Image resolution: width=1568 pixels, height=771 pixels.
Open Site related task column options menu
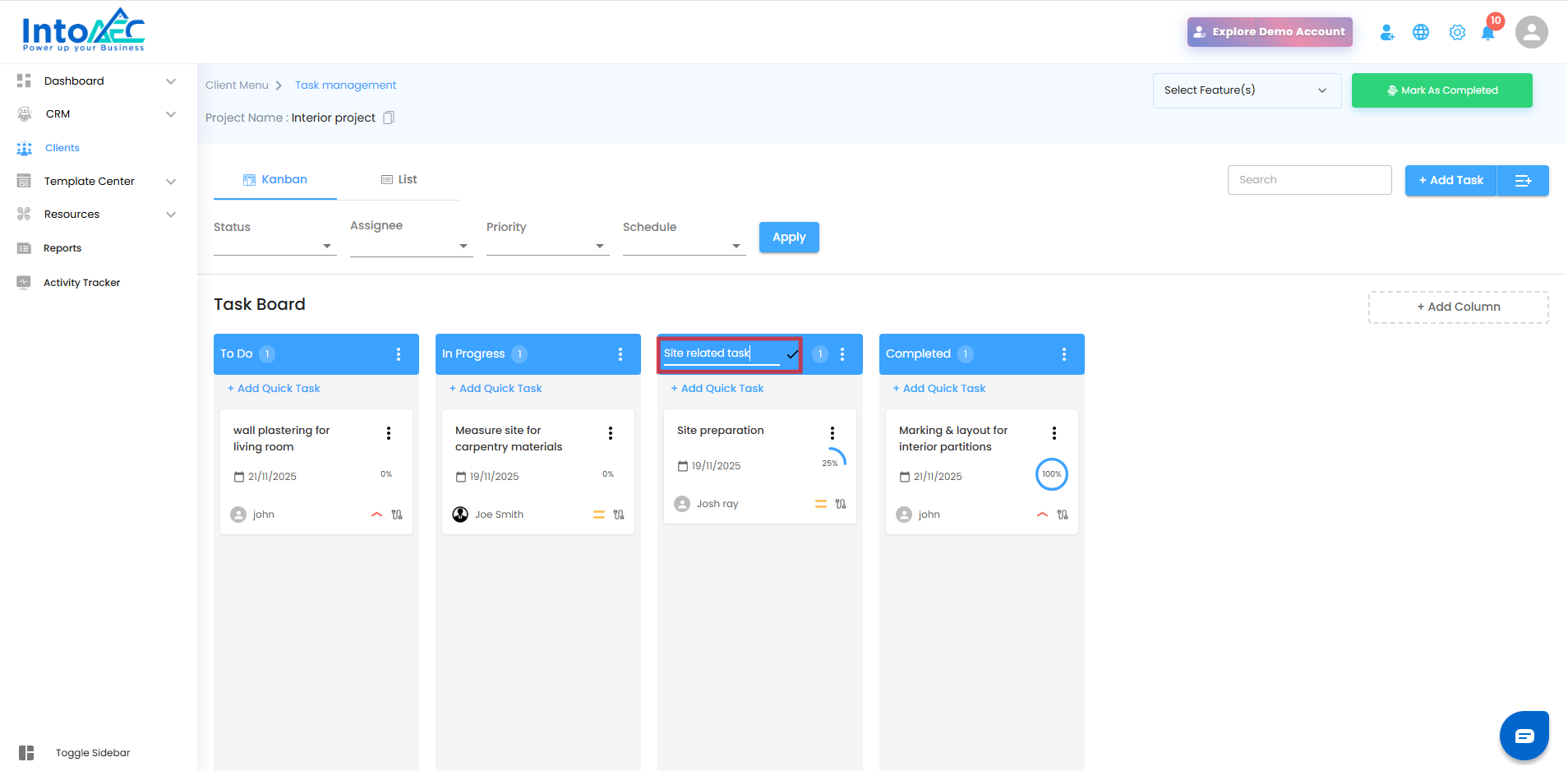tap(842, 354)
